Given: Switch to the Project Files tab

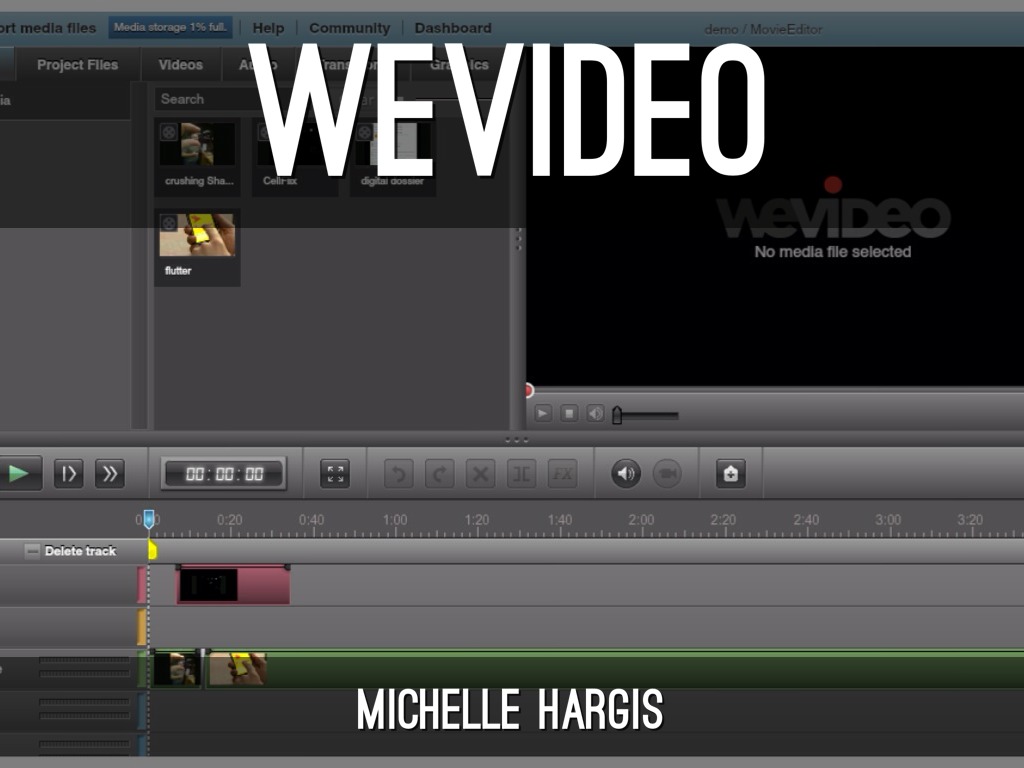Looking at the screenshot, I should click(77, 65).
